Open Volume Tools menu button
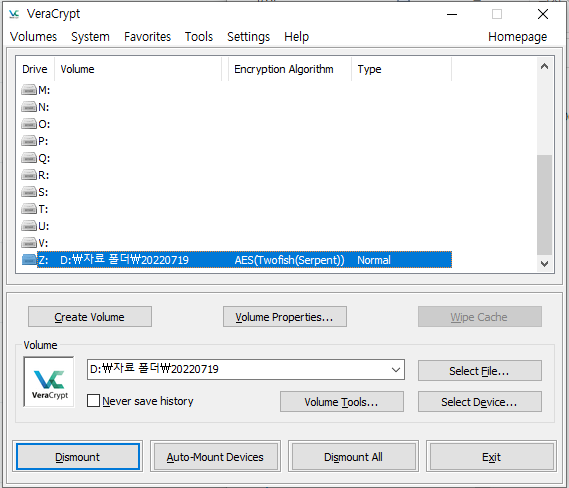 (341, 402)
